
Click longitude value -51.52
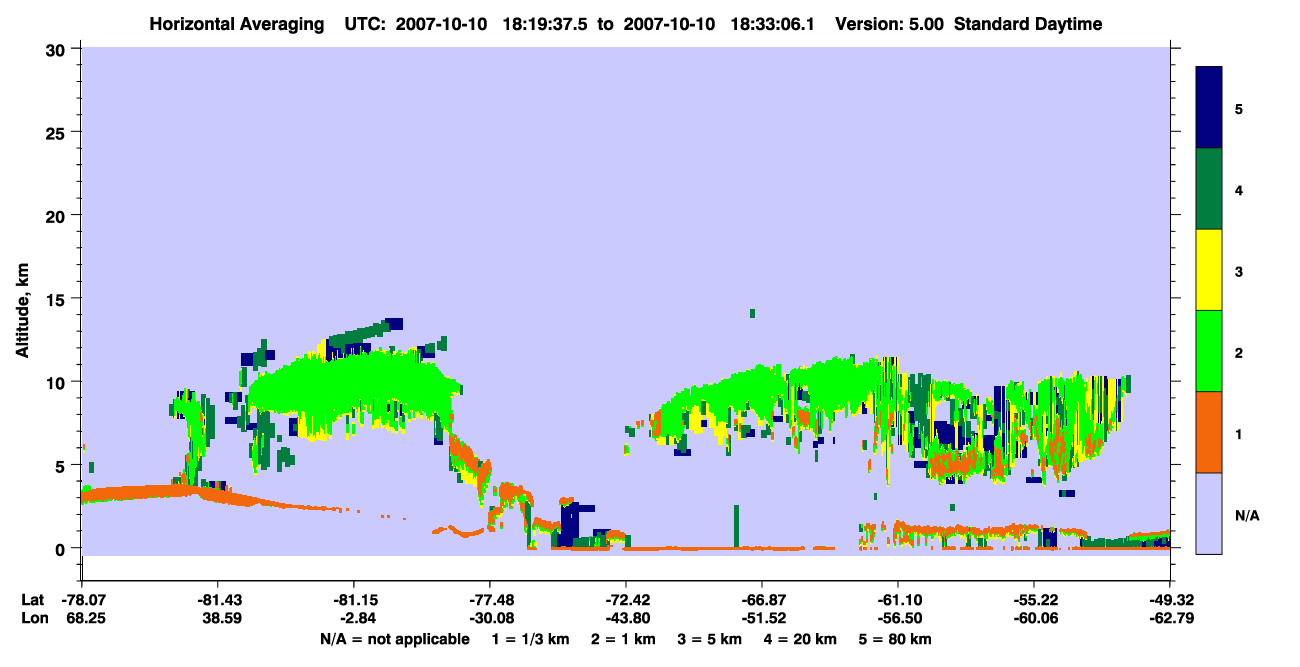point(761,618)
